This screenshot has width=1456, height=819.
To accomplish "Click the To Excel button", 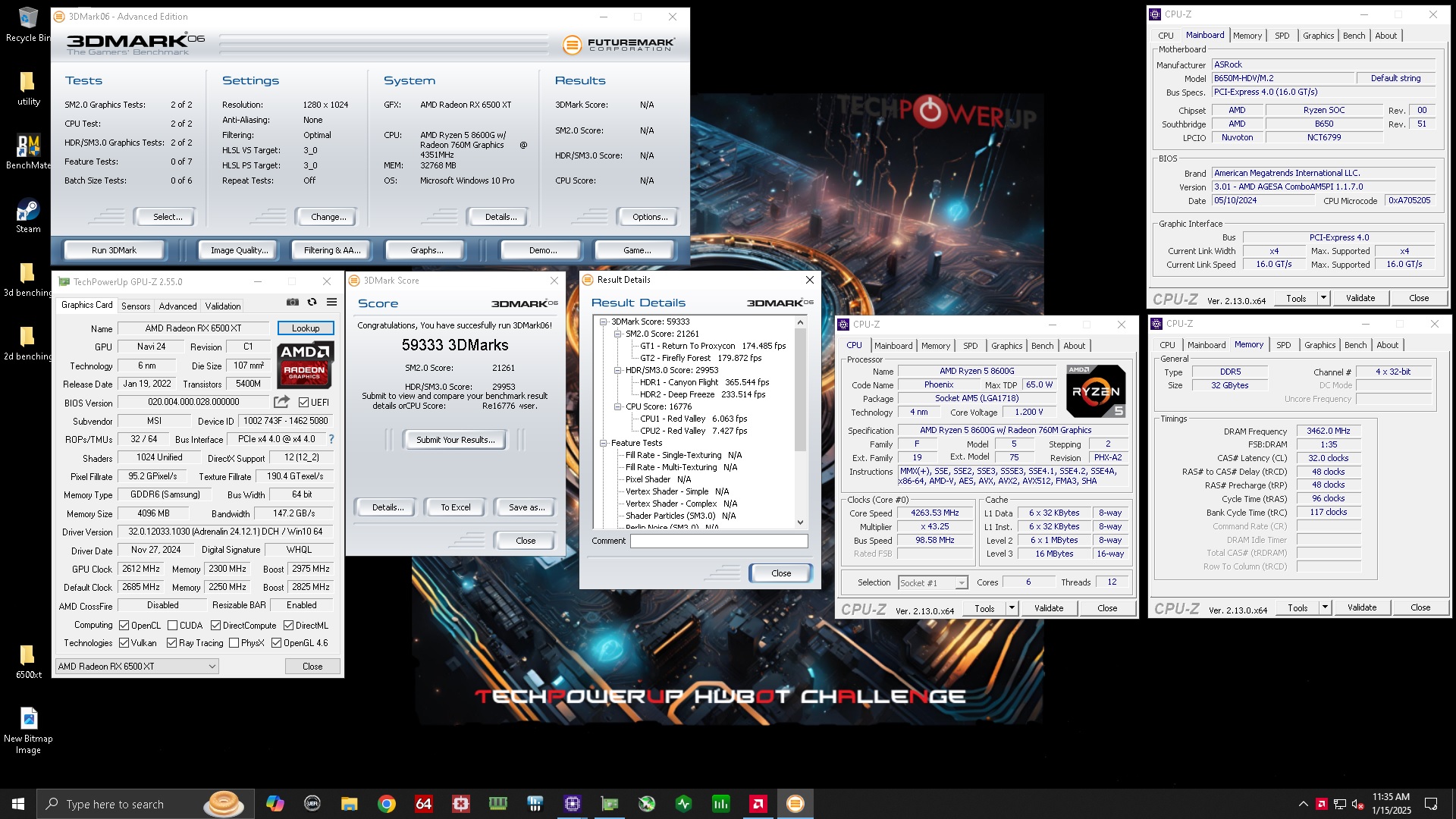I will 455,507.
